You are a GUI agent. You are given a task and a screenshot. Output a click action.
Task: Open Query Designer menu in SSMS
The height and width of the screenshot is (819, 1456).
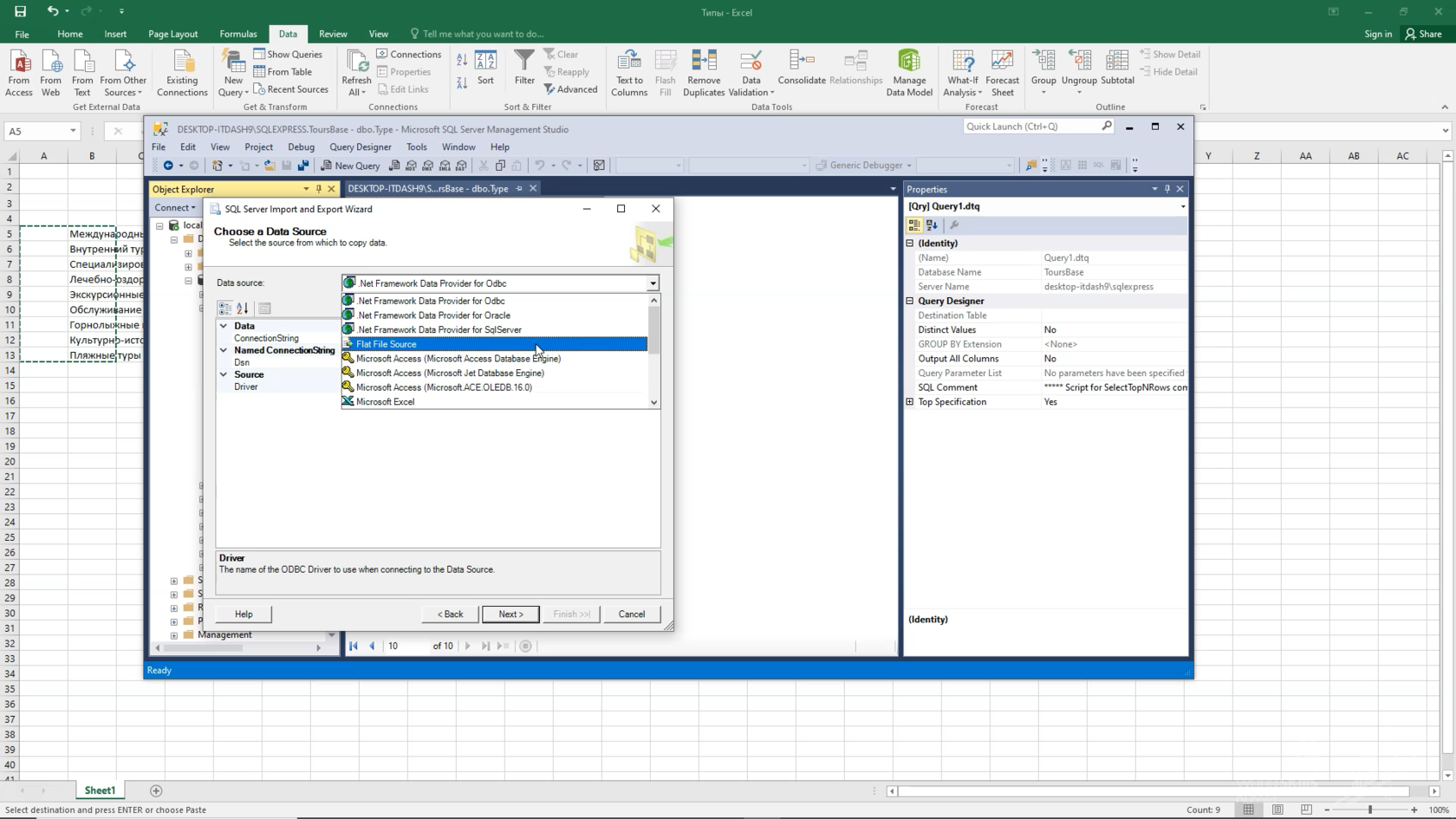click(361, 147)
